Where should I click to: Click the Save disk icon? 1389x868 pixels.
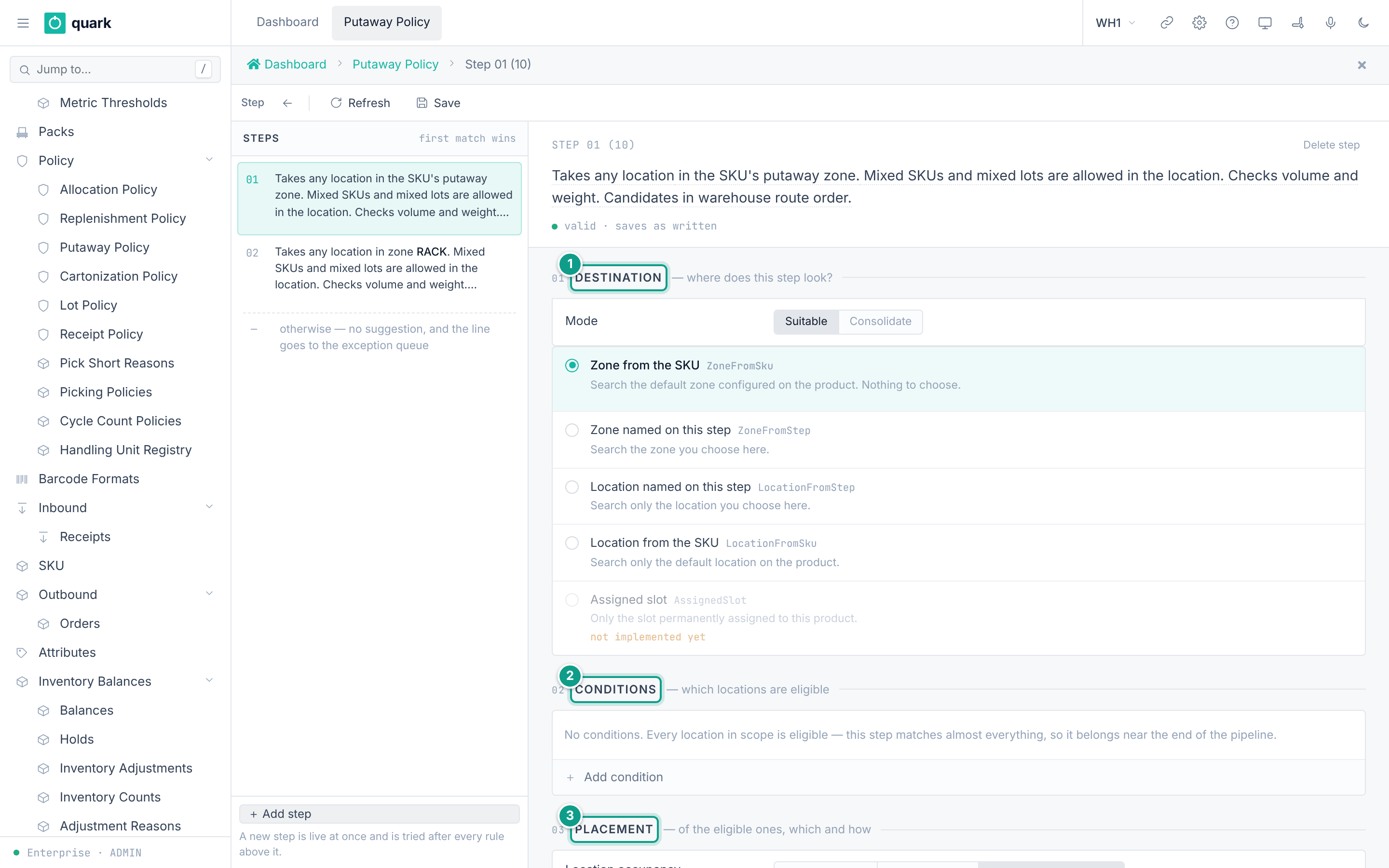tap(422, 103)
